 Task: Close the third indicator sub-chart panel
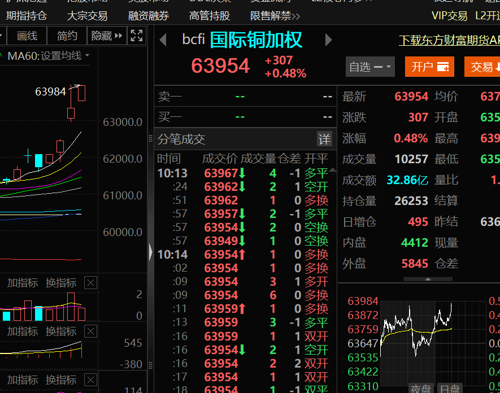(x=91, y=380)
